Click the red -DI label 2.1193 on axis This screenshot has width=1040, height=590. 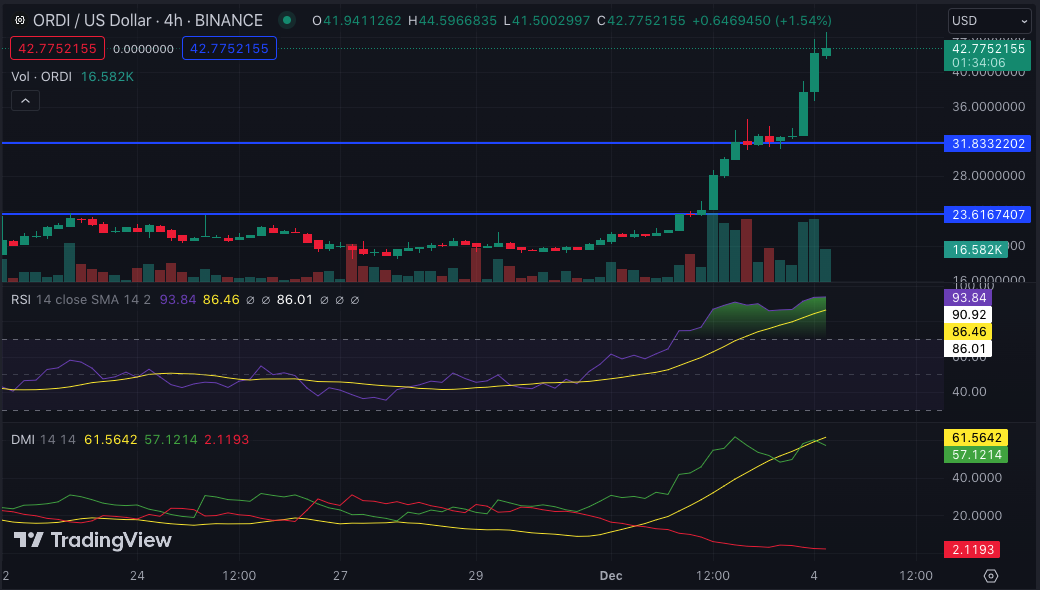pos(972,550)
